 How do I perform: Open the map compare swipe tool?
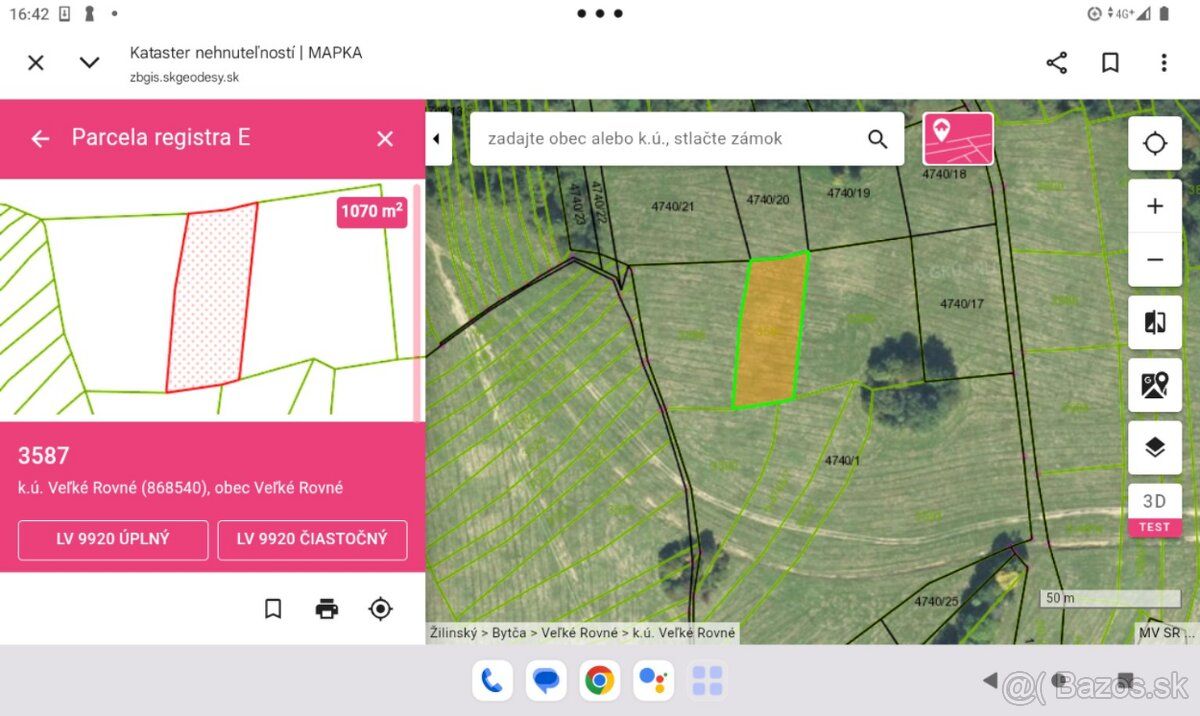coord(1155,322)
